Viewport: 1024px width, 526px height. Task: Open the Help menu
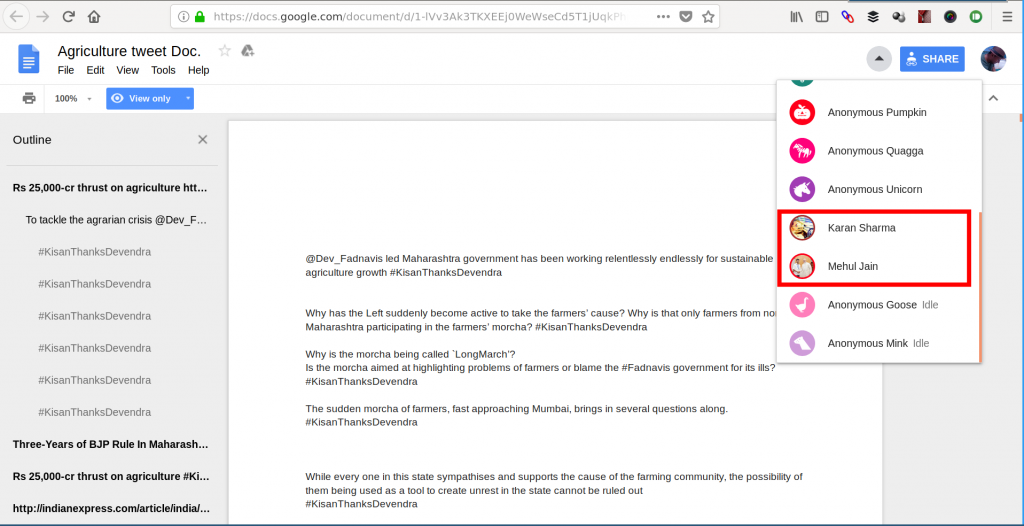(x=199, y=70)
